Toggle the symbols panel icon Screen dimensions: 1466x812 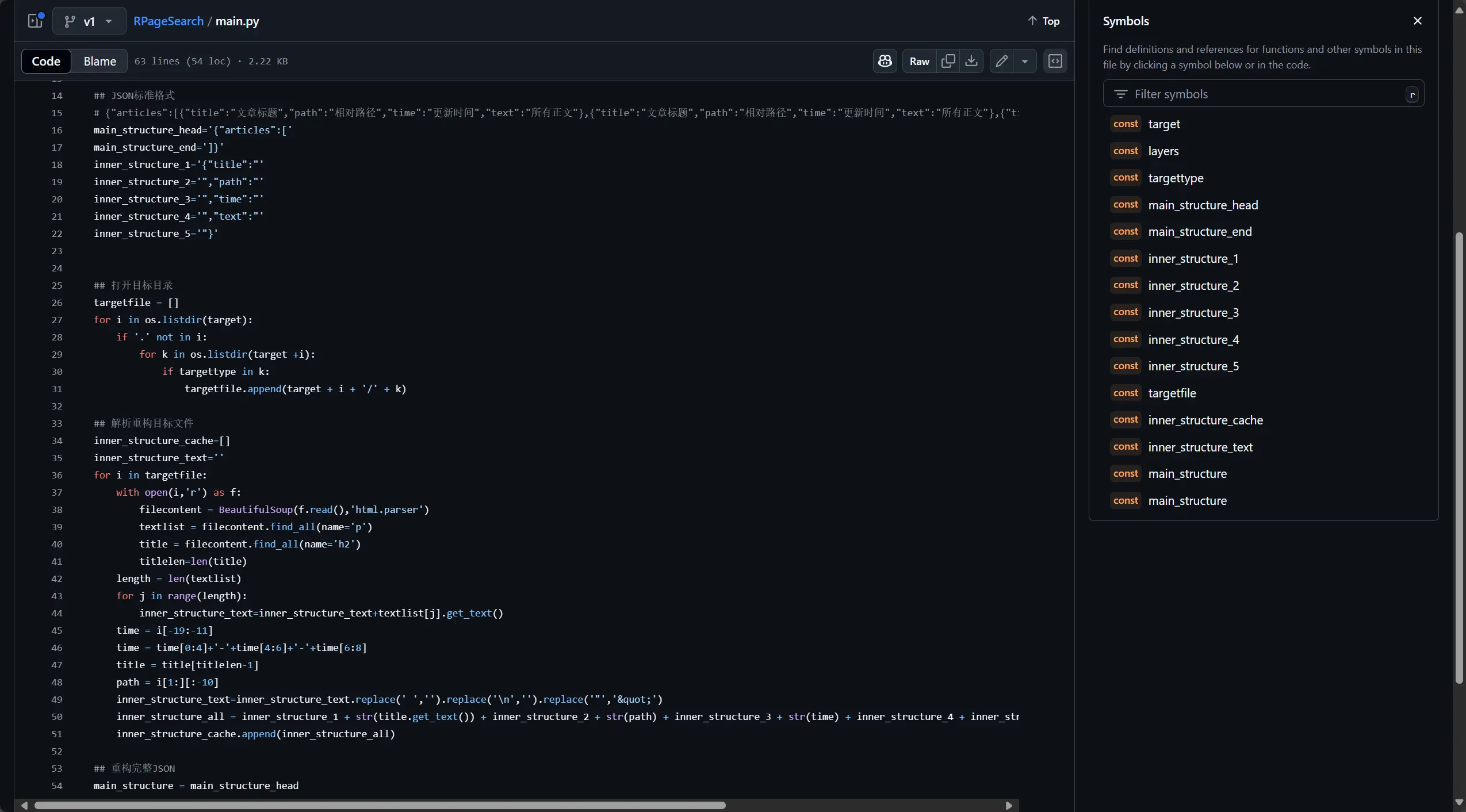1055,61
